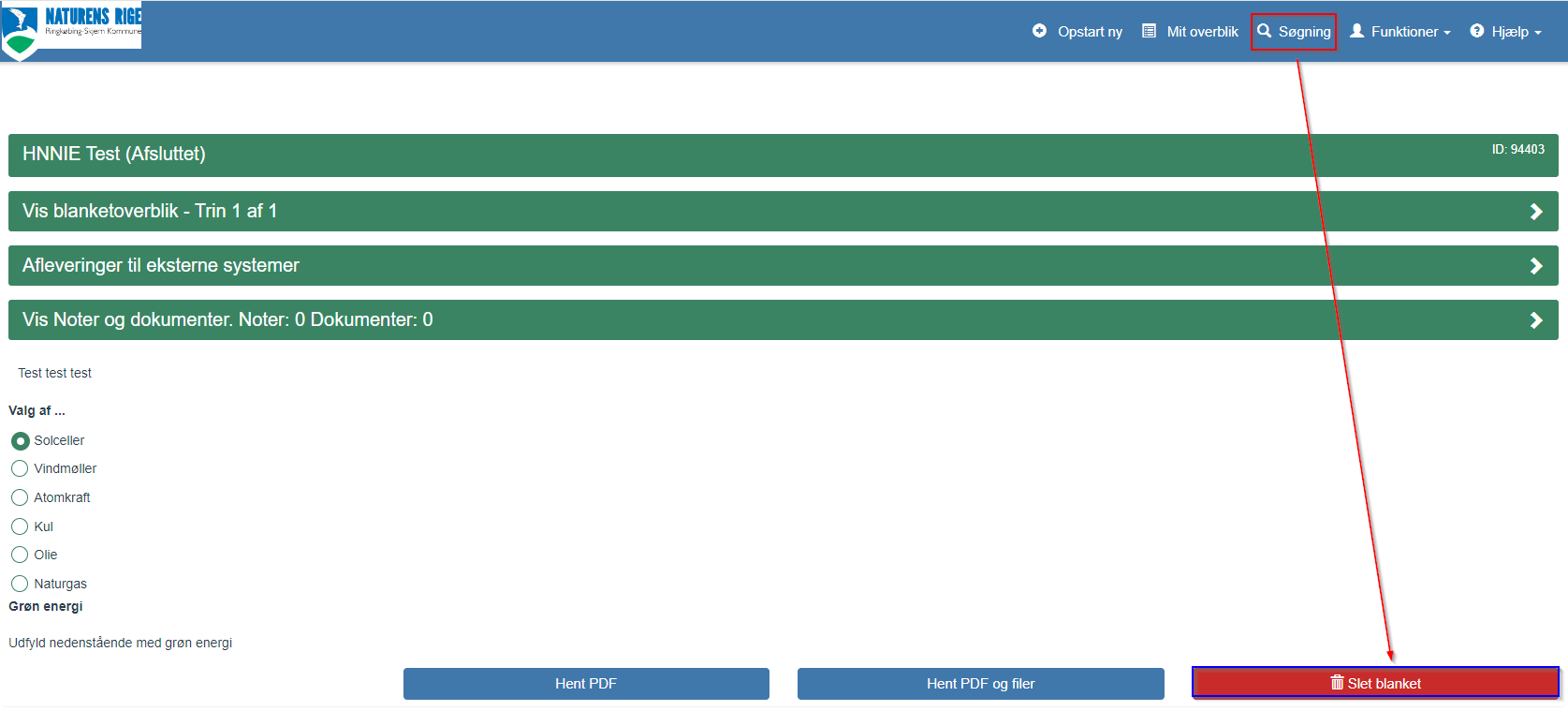Click the Valg af ... heading
Image resolution: width=1568 pixels, height=711 pixels.
click(x=37, y=410)
